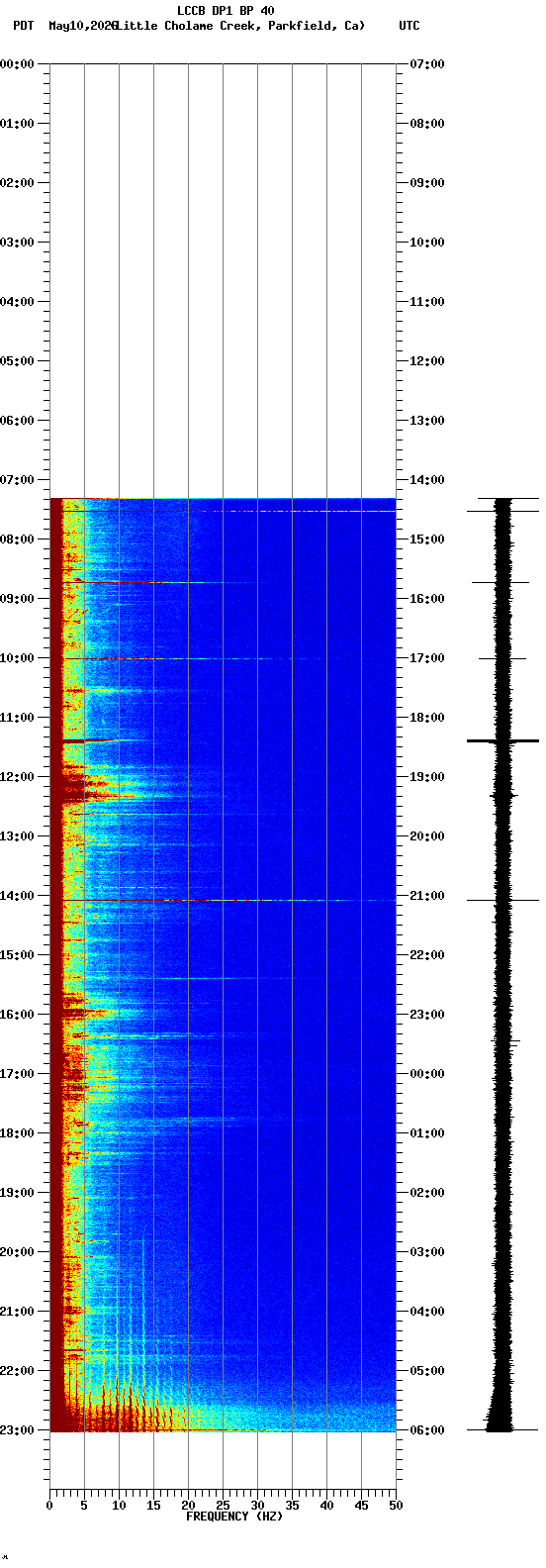Viewport: 546px width, 1568px height.
Task: Click the title text 'LCCB DP1 BP 40'
Action: (226, 11)
